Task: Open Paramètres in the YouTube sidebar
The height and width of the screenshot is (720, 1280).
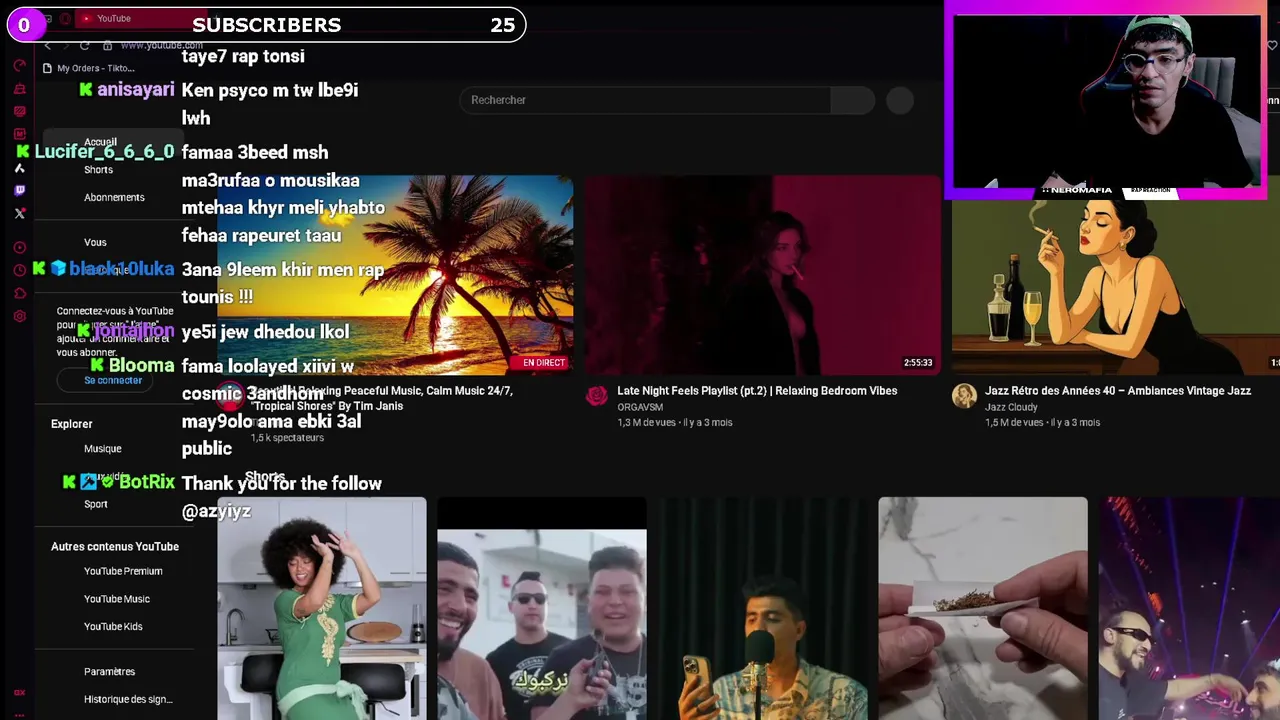Action: (109, 672)
